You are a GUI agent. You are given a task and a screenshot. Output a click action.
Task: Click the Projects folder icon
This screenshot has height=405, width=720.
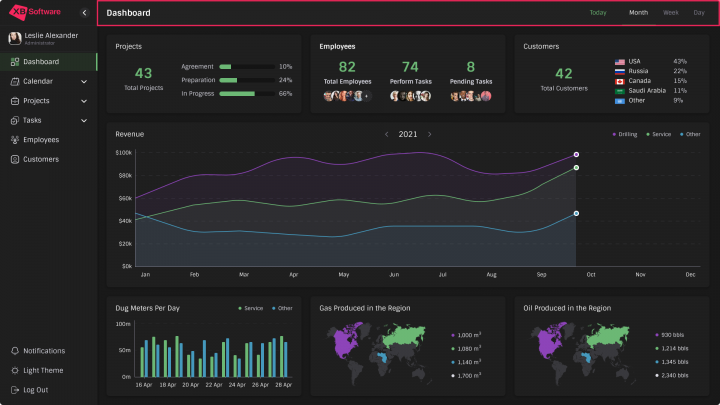tap(15, 101)
